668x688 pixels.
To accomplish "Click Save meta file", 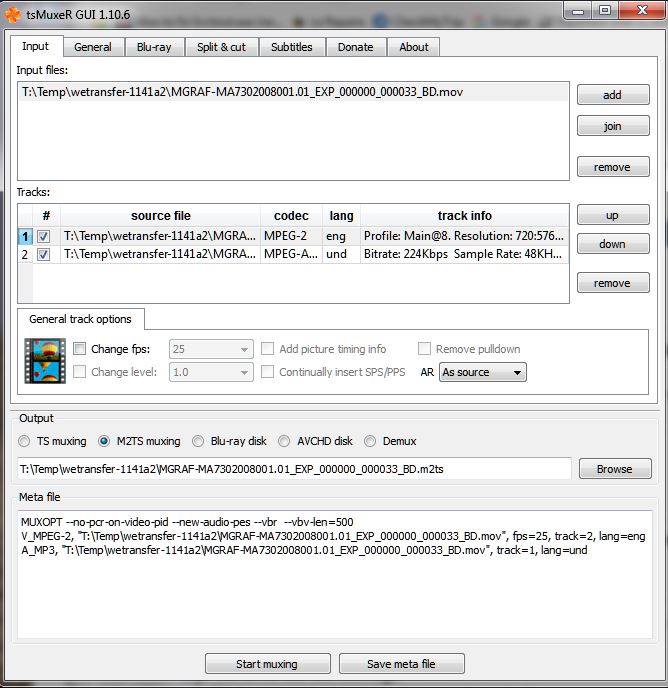I will [402, 664].
